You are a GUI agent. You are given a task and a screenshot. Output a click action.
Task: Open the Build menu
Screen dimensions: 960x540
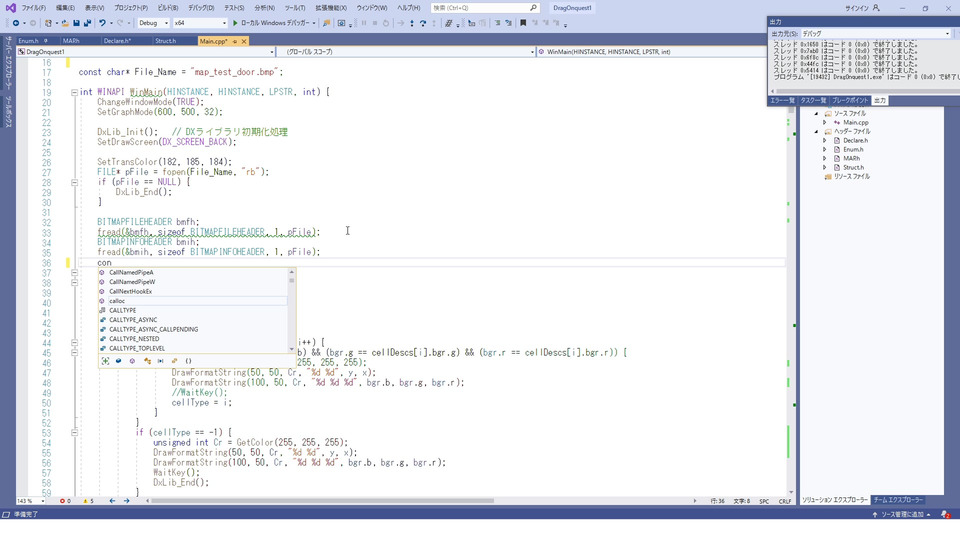coord(168,8)
